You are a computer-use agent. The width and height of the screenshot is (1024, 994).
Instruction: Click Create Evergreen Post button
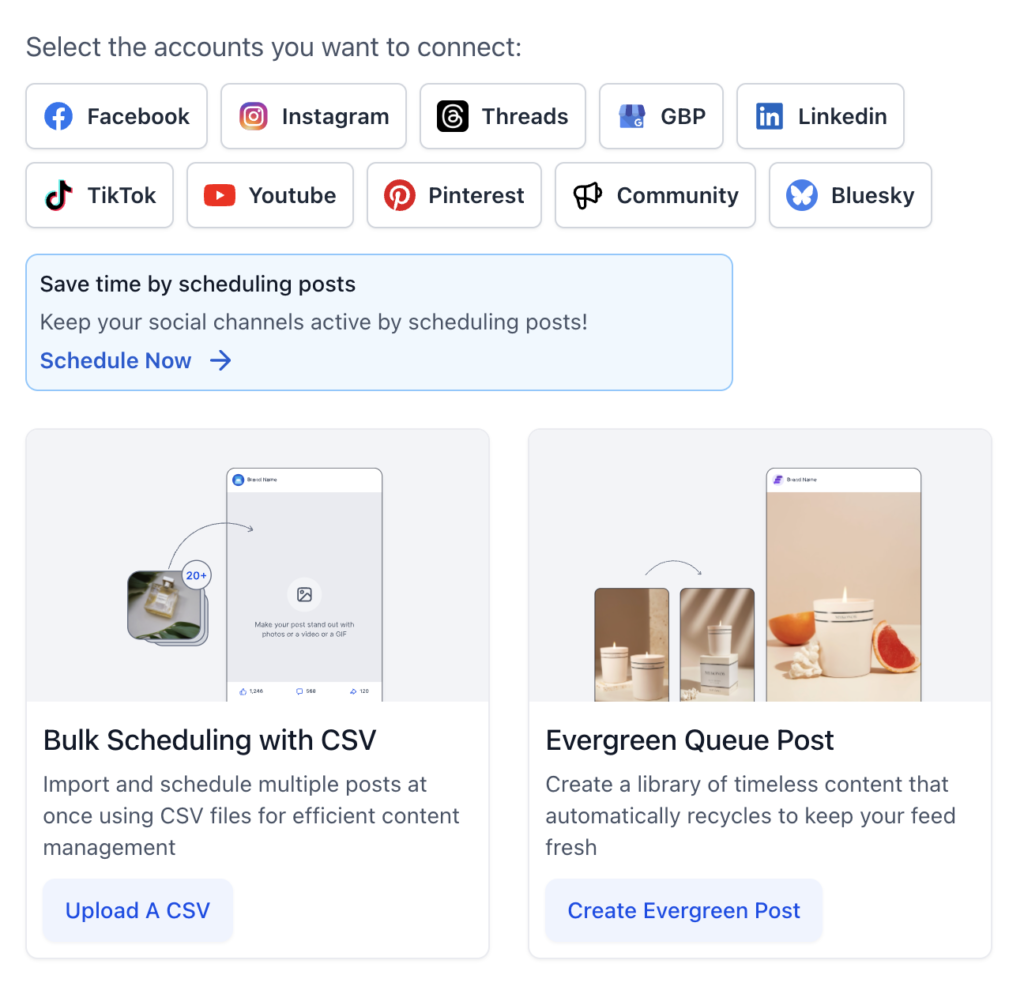click(684, 910)
